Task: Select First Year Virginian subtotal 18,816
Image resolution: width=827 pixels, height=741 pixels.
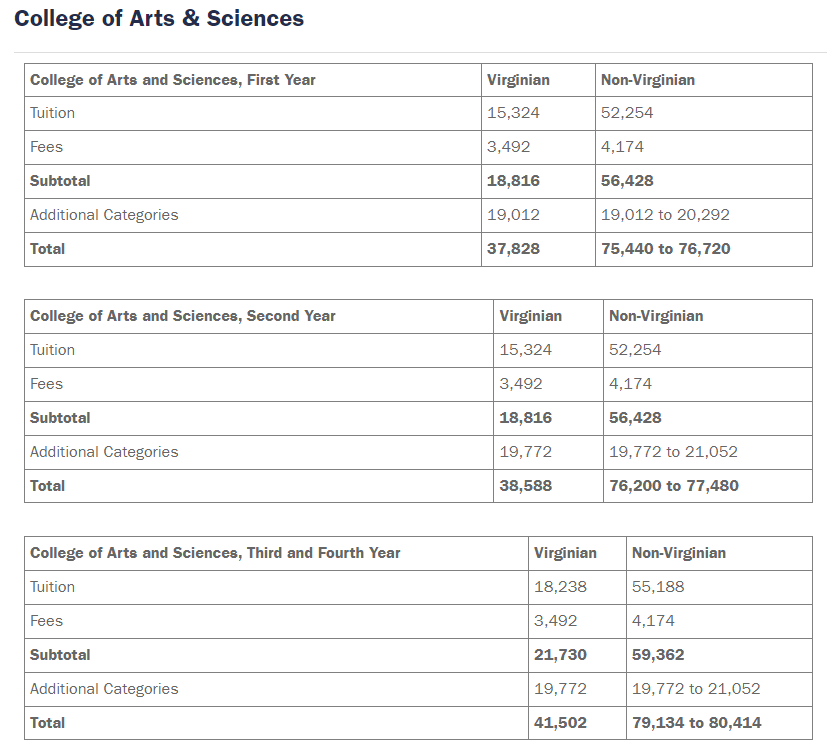Action: 513,181
